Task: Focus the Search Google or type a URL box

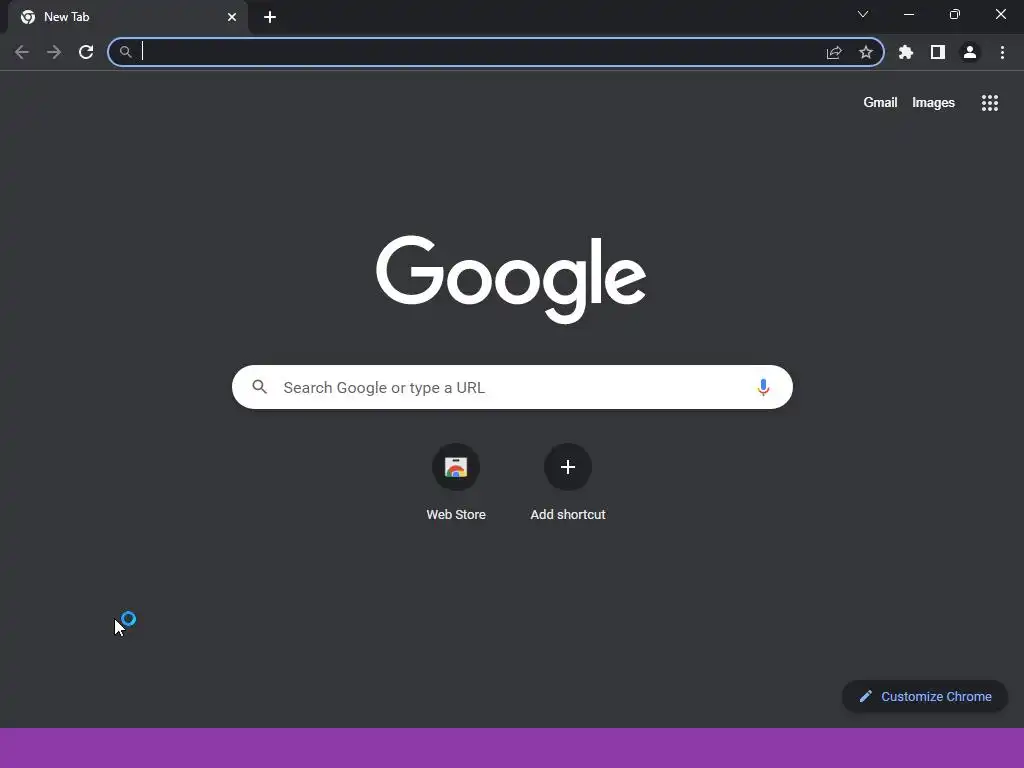Action: 512,387
